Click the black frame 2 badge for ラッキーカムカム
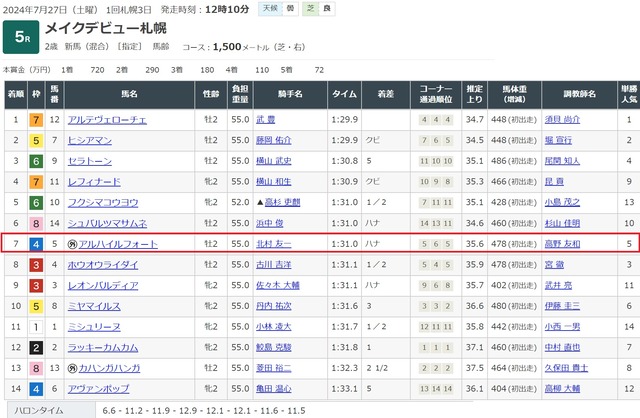640x418 pixels. point(36,348)
